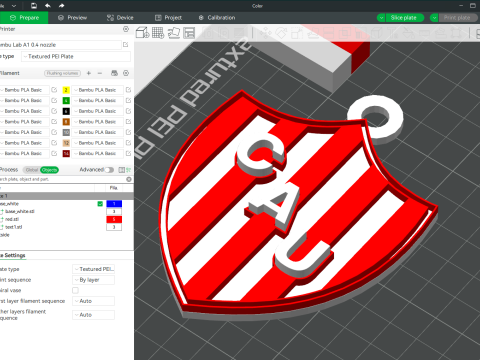
Task: Select the Move tool in toolbar
Action: [x=266, y=33]
